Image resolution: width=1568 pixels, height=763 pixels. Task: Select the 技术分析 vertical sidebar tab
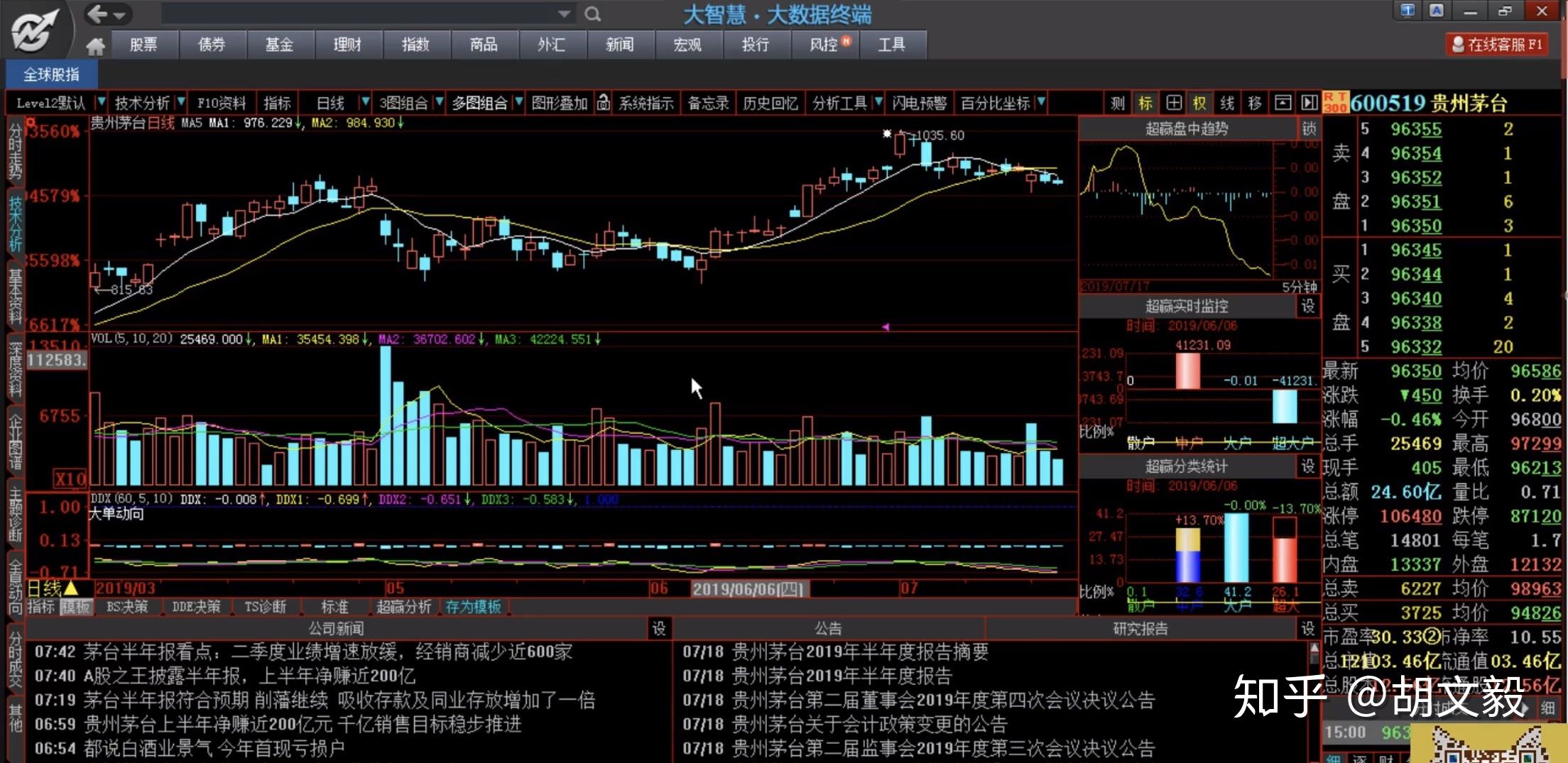pyautogui.click(x=15, y=223)
